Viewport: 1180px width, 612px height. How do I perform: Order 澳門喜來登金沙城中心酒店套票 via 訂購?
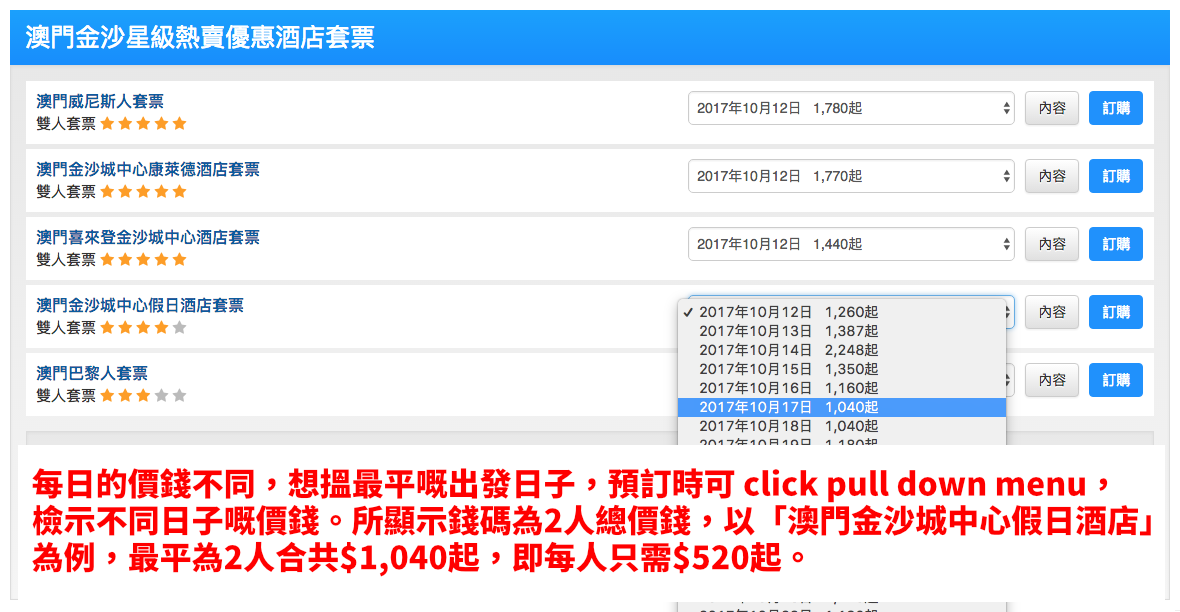[1116, 244]
